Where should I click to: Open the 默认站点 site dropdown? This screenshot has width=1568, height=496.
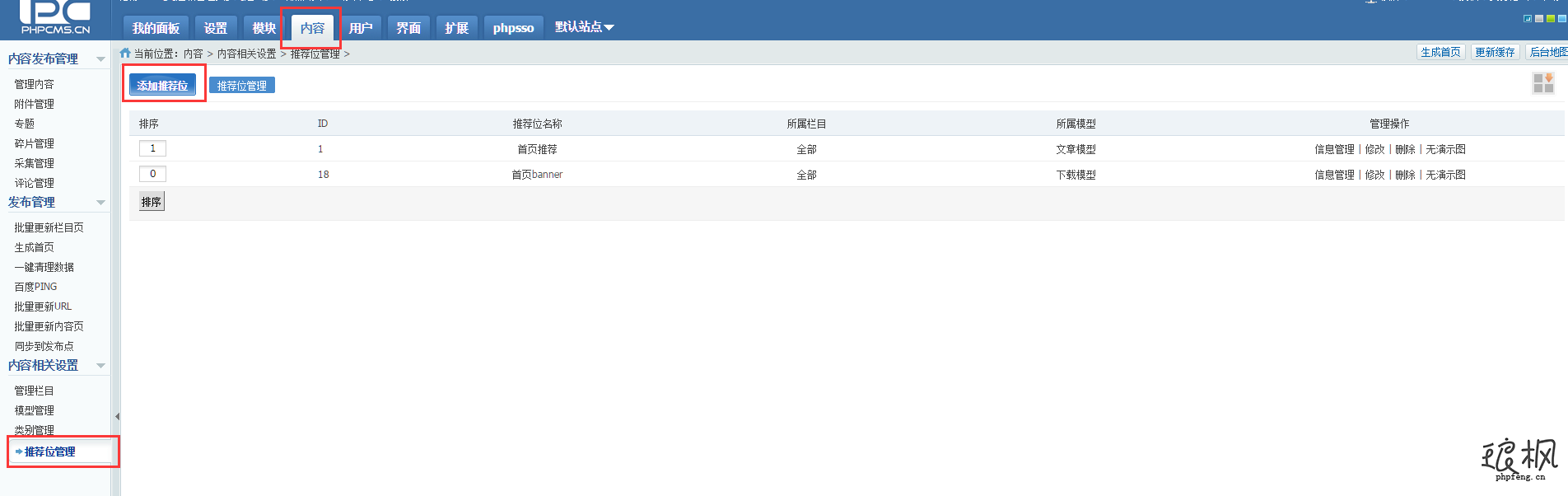[584, 27]
